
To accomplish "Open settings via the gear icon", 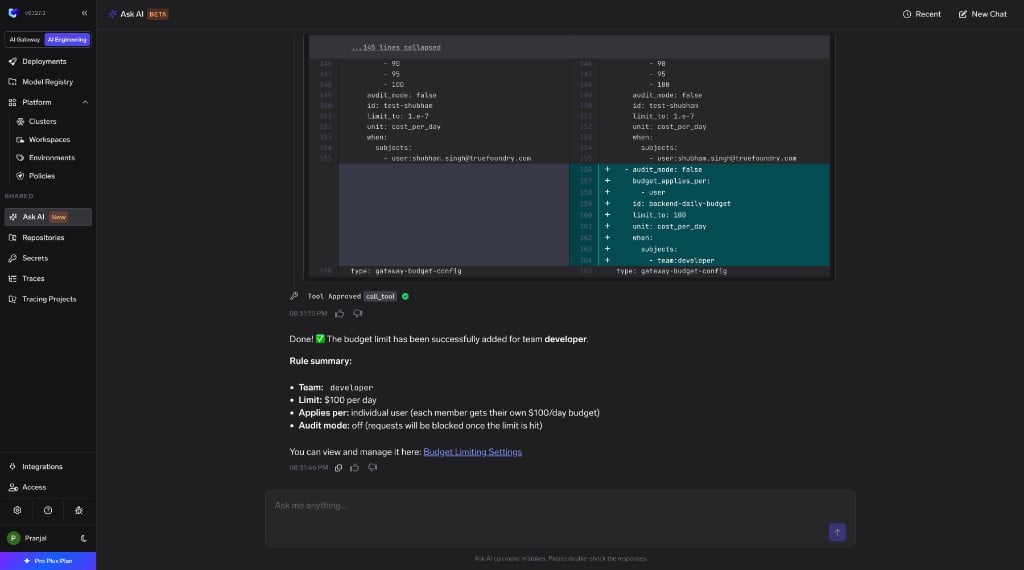I will click(18, 511).
